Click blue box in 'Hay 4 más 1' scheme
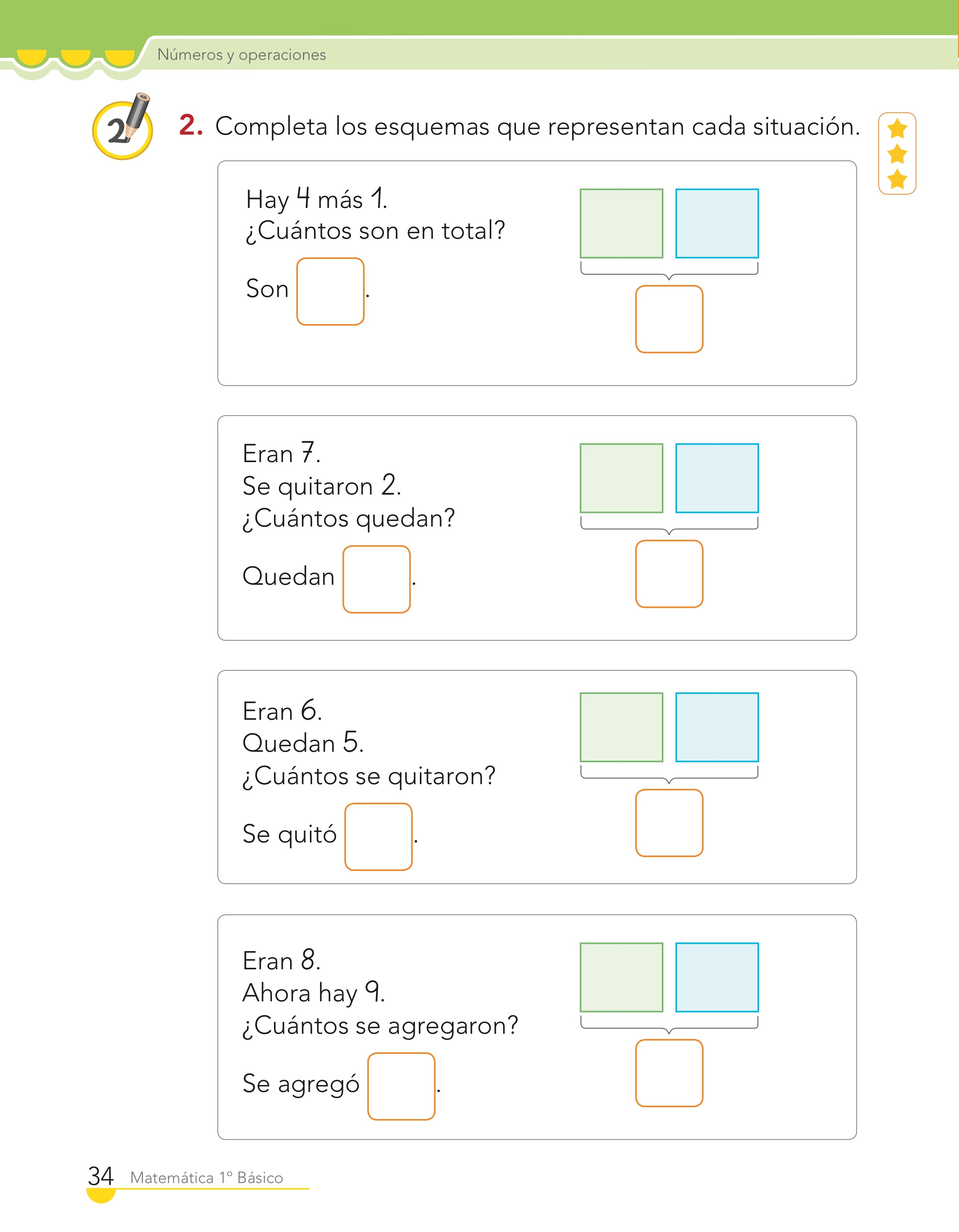Viewport: 959px width, 1232px height. 717,223
